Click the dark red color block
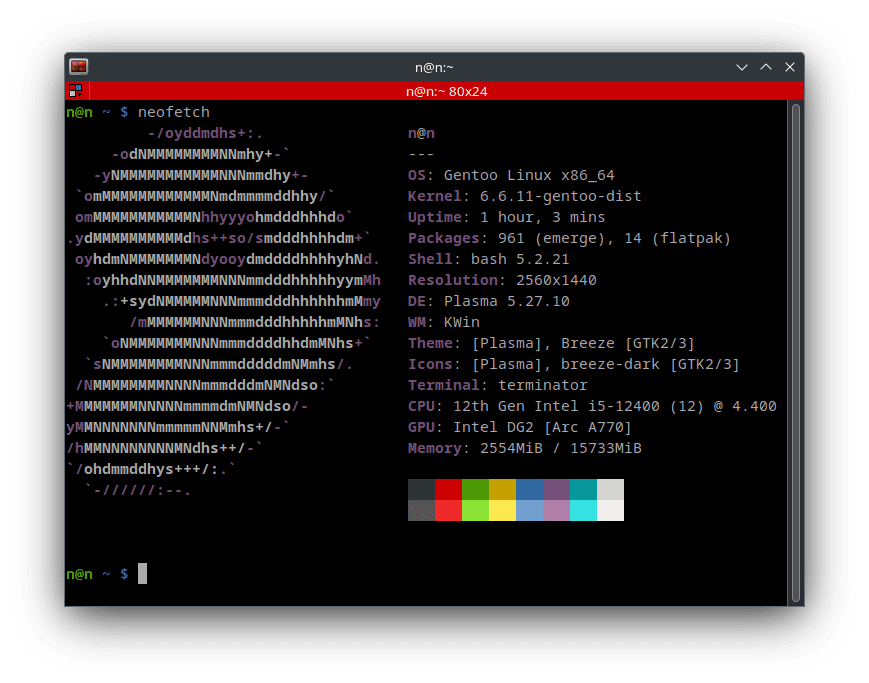 click(448, 490)
